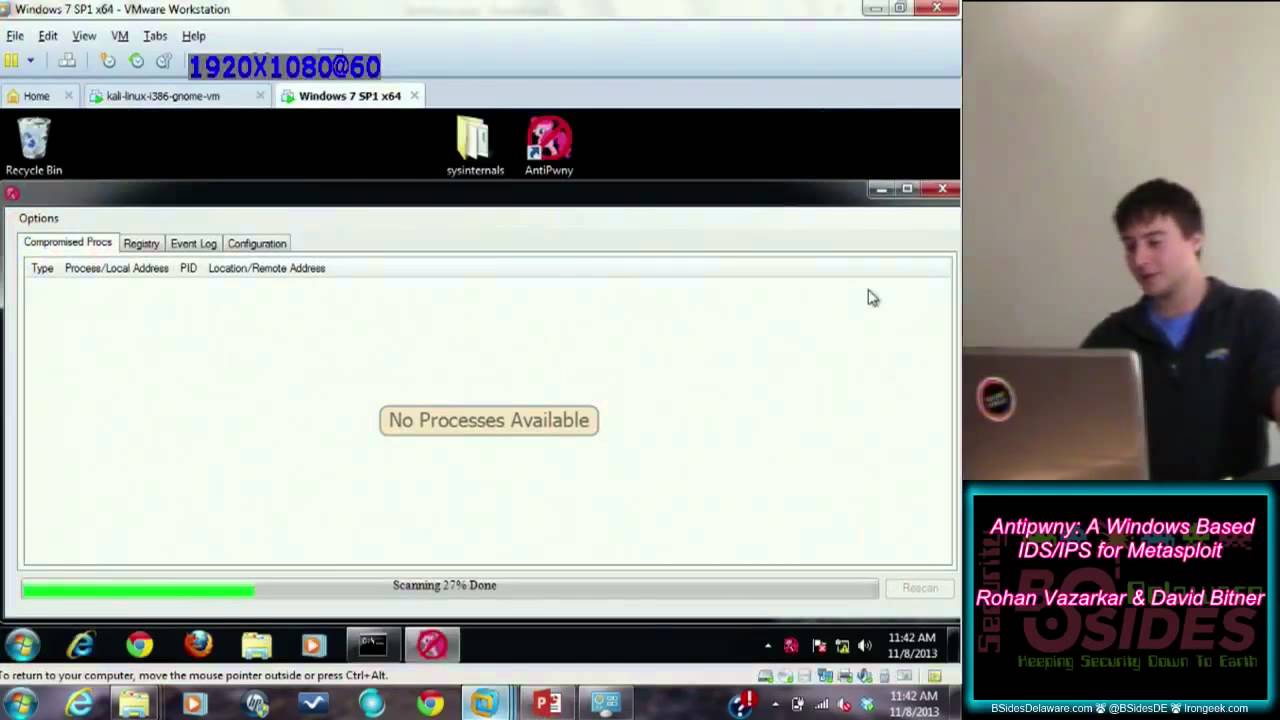The height and width of the screenshot is (720, 1280).
Task: Open the VMware Tabs menu
Action: (x=155, y=36)
